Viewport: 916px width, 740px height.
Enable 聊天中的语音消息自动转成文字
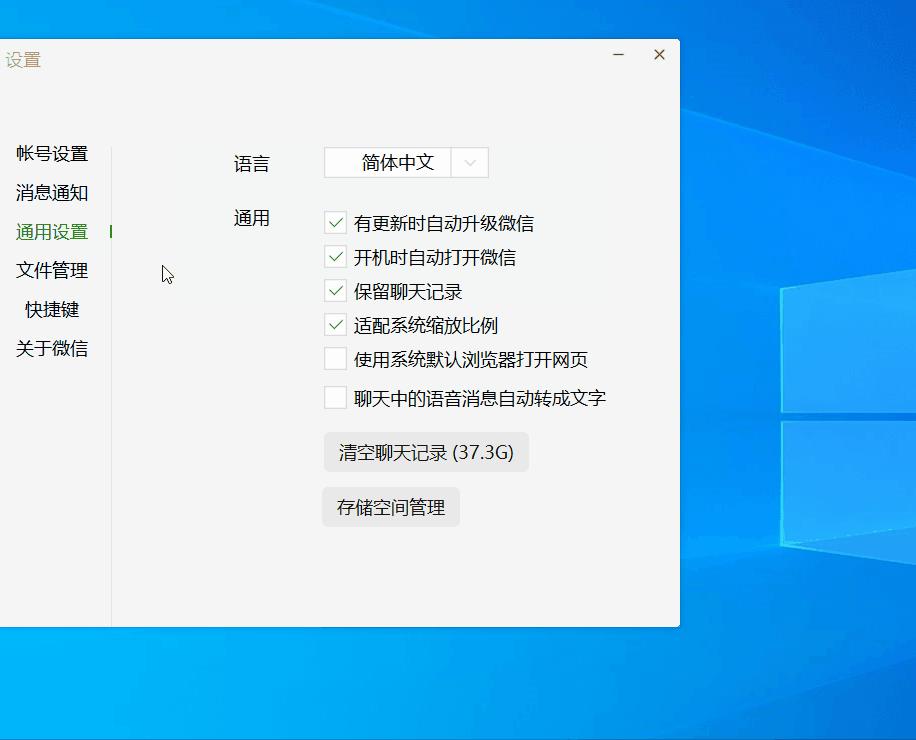click(x=335, y=396)
